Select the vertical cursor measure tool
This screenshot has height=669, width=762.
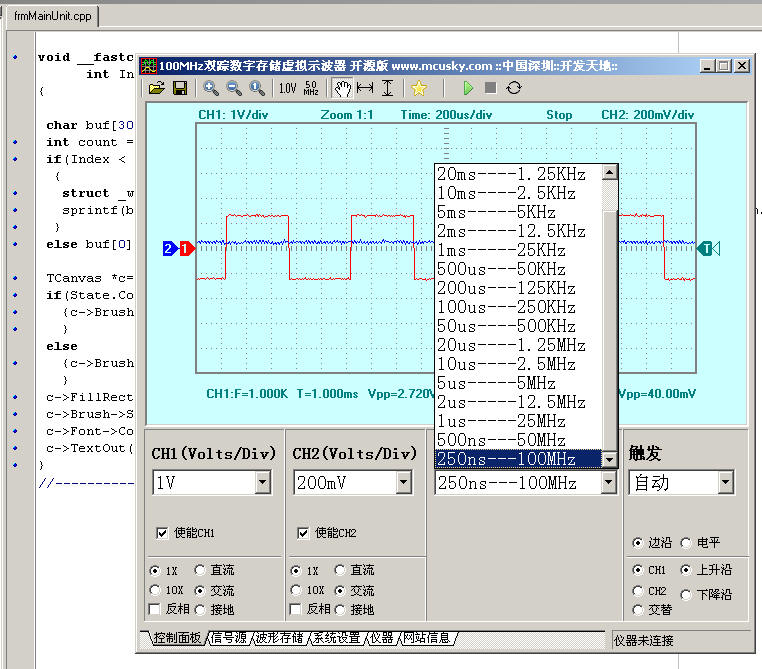(x=387, y=88)
